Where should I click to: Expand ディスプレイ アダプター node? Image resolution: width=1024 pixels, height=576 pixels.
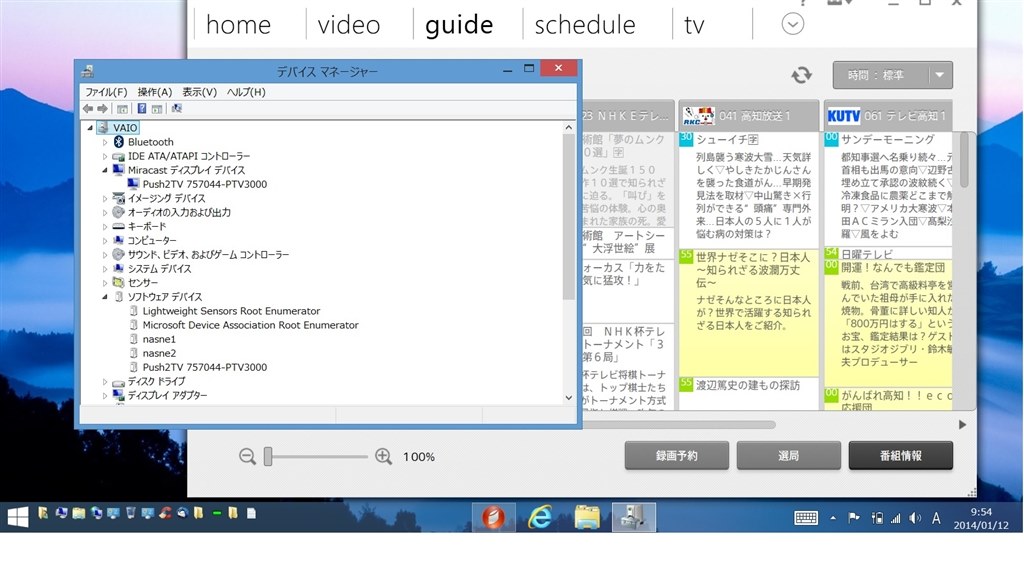click(104, 395)
